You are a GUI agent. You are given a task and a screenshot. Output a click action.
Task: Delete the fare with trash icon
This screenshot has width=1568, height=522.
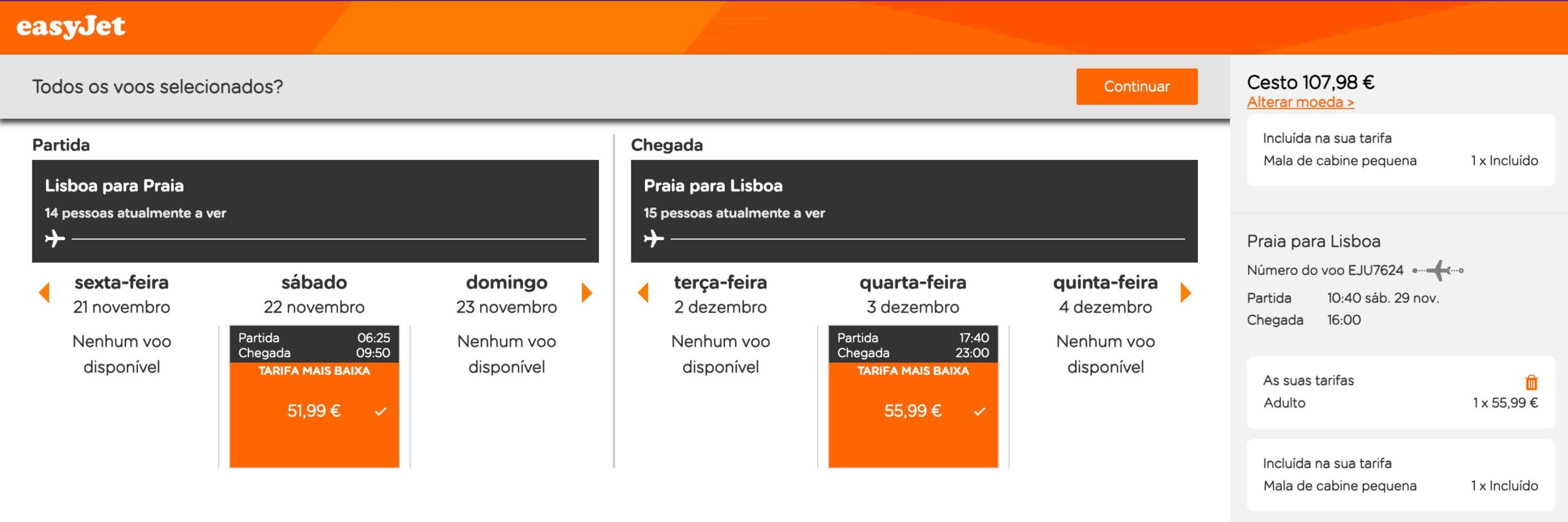(x=1531, y=382)
